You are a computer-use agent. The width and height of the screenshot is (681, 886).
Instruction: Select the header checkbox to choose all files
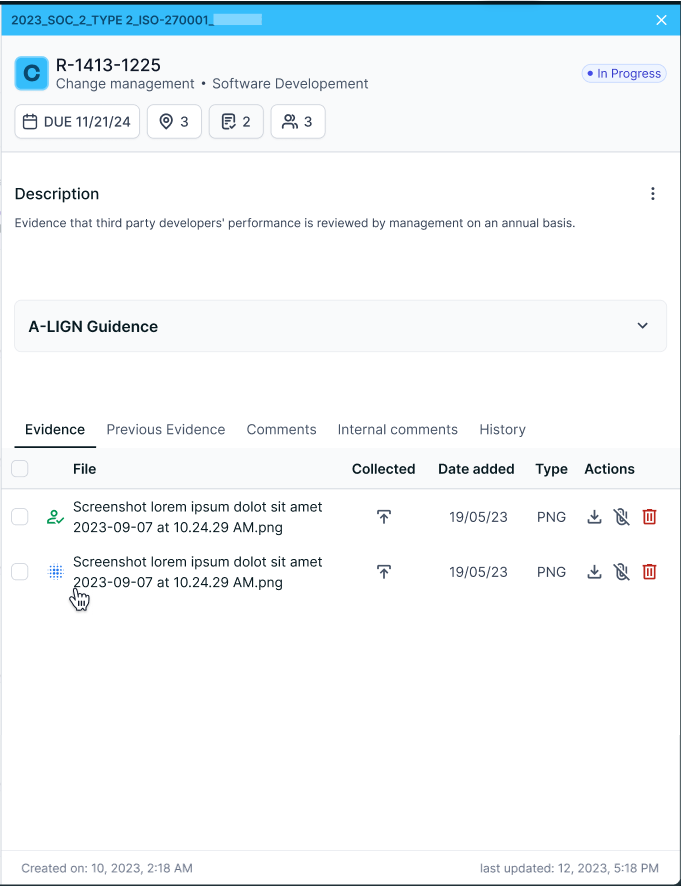point(21,468)
